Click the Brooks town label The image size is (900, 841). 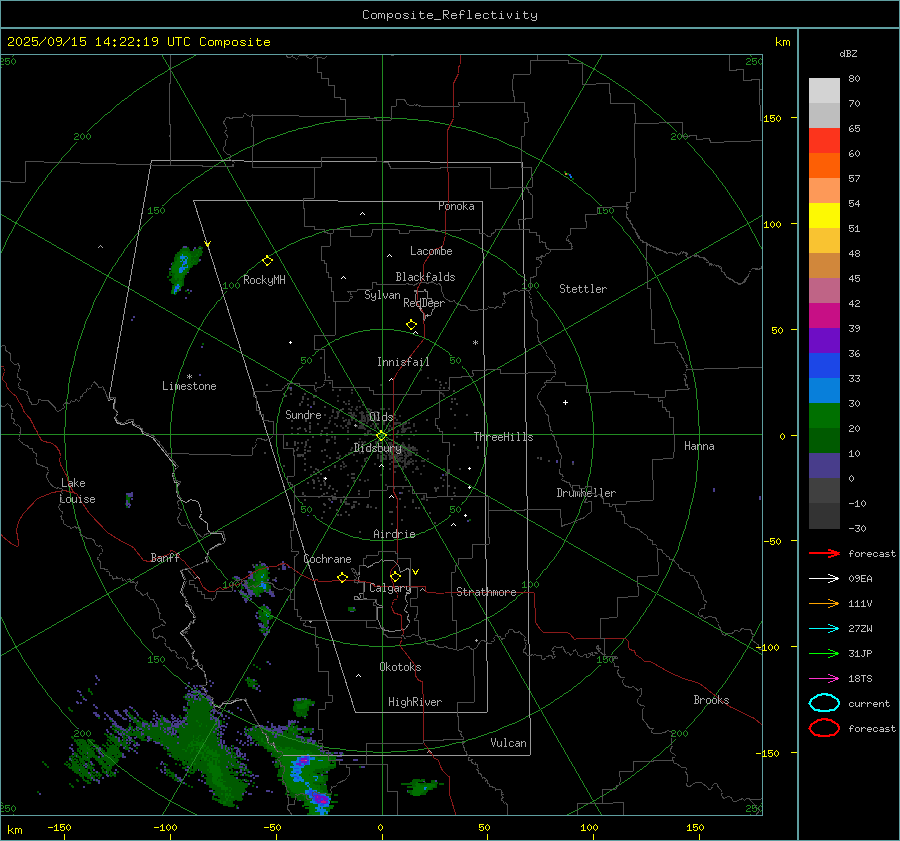[x=711, y=700]
